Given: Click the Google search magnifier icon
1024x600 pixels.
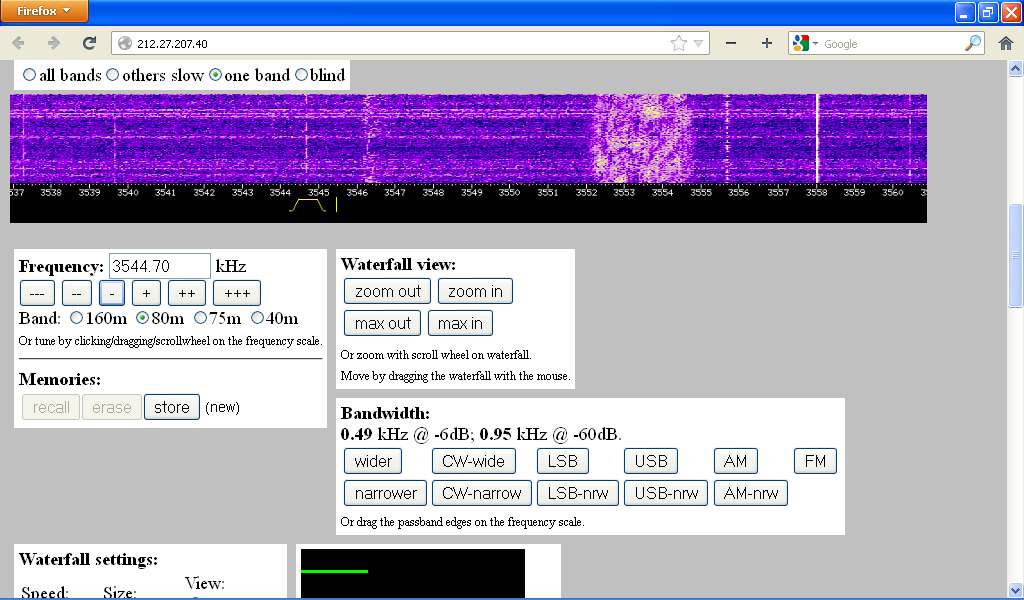Looking at the screenshot, I should tap(972, 43).
